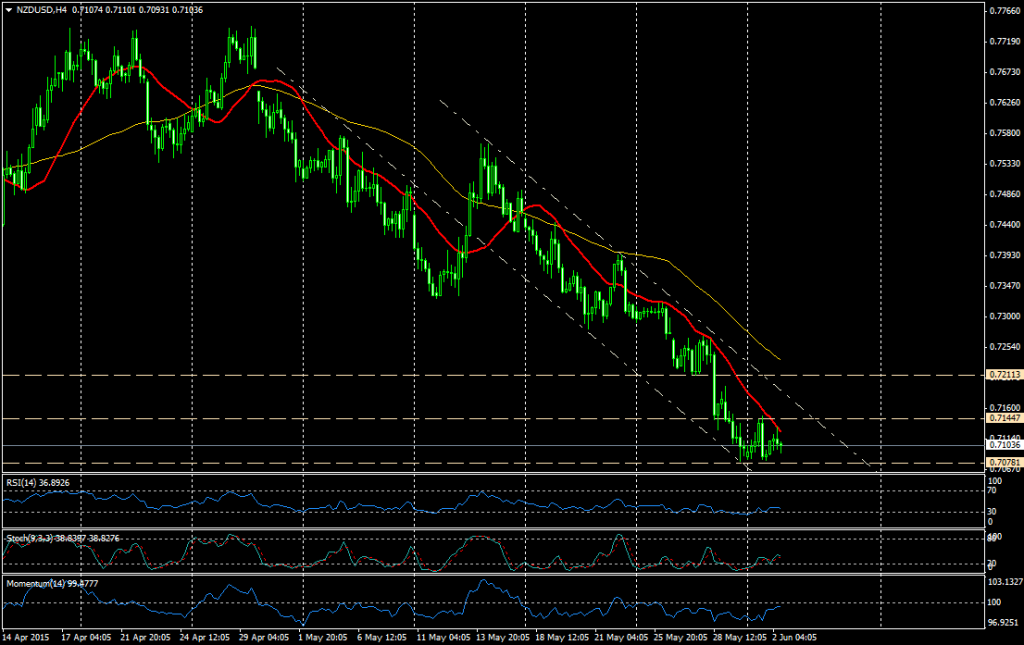Select the RSI overbought level 70 label
The height and width of the screenshot is (645, 1024).
tap(993, 491)
